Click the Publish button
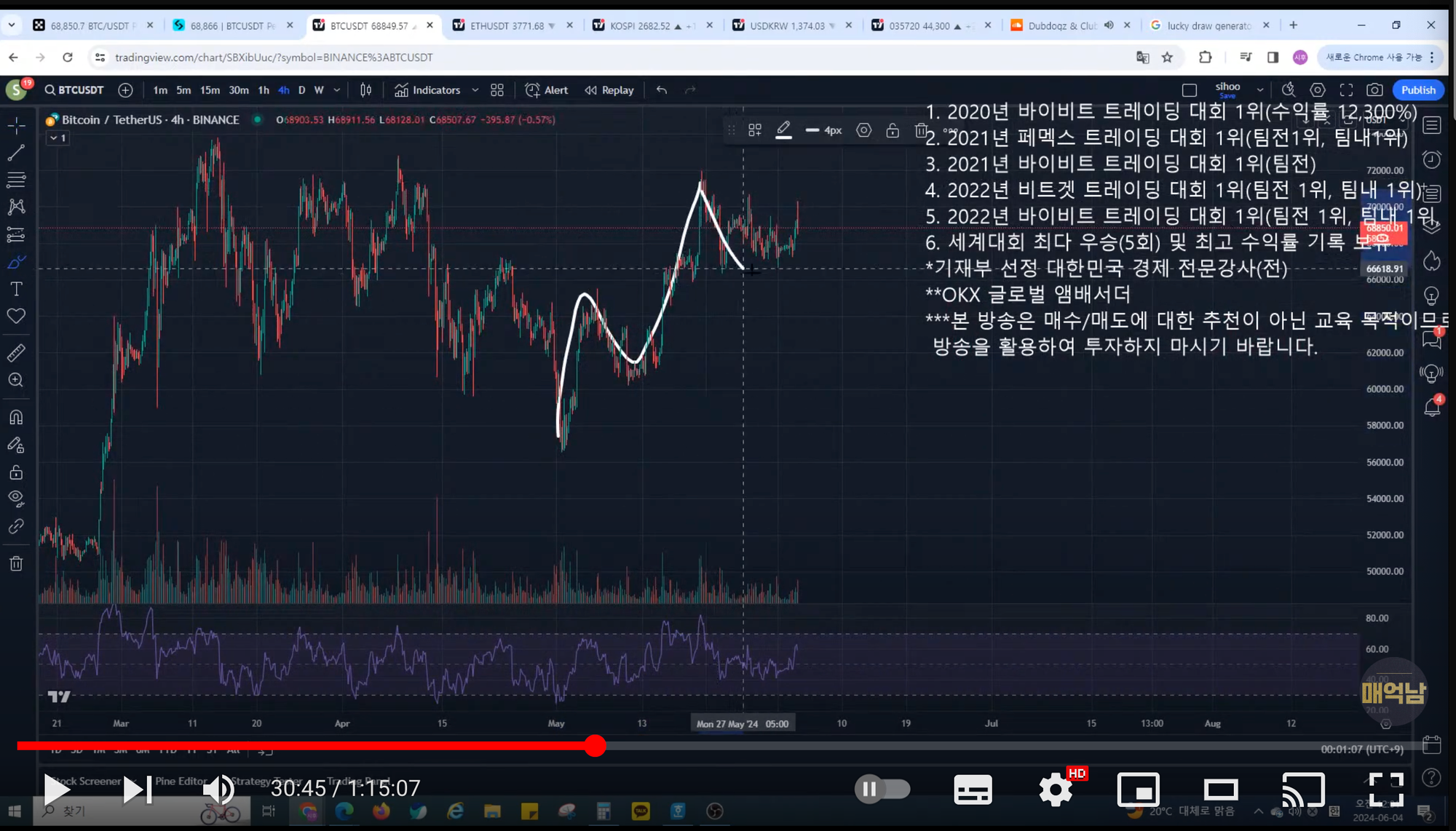The width and height of the screenshot is (1456, 831). coord(1418,90)
